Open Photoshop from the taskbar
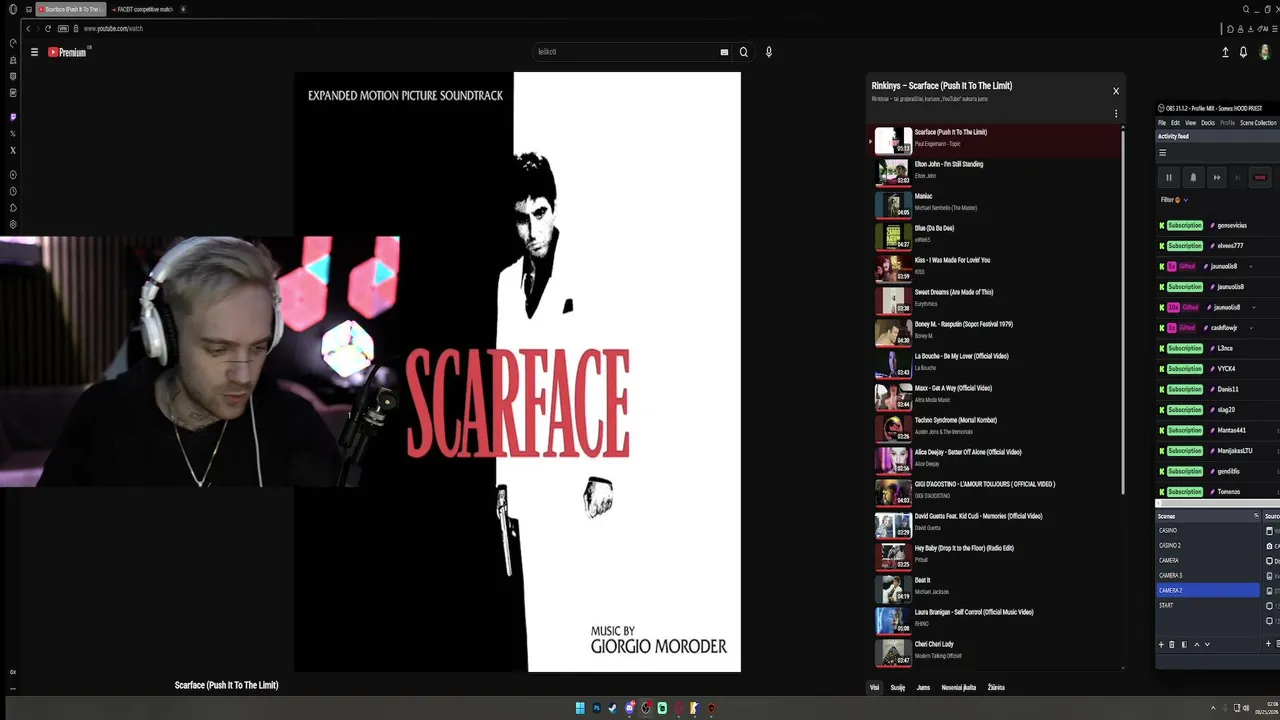Image resolution: width=1280 pixels, height=720 pixels. [x=596, y=708]
